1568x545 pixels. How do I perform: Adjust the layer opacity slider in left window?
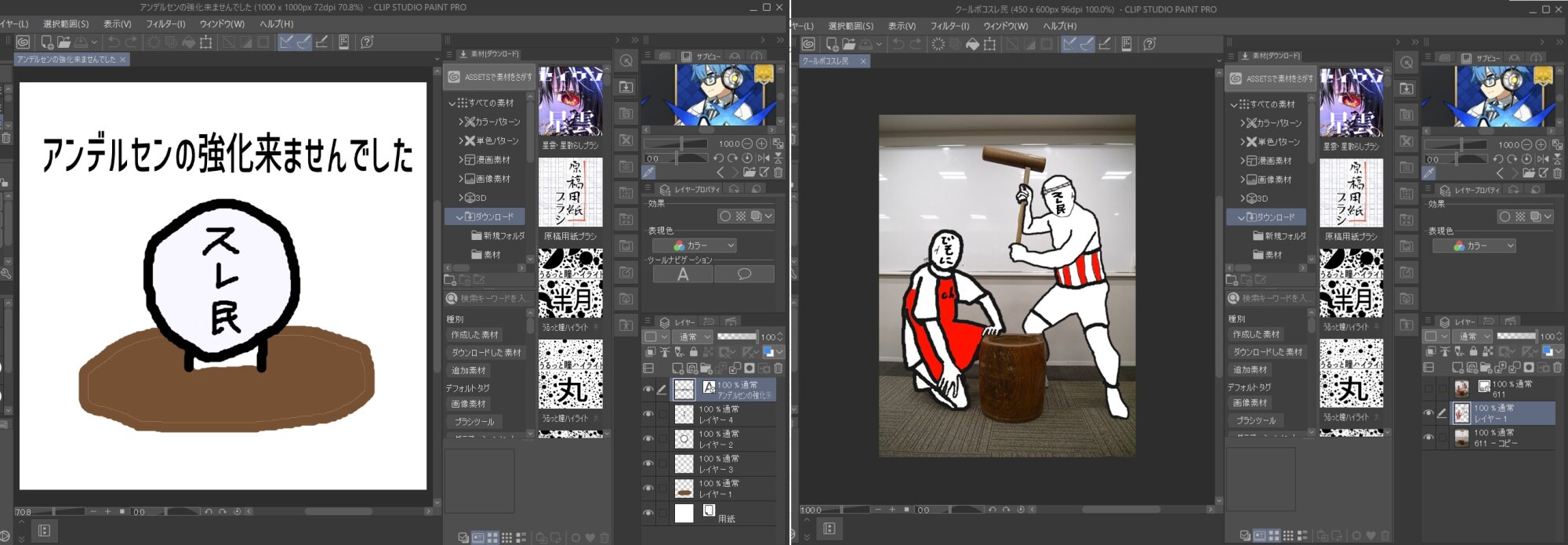[x=736, y=336]
